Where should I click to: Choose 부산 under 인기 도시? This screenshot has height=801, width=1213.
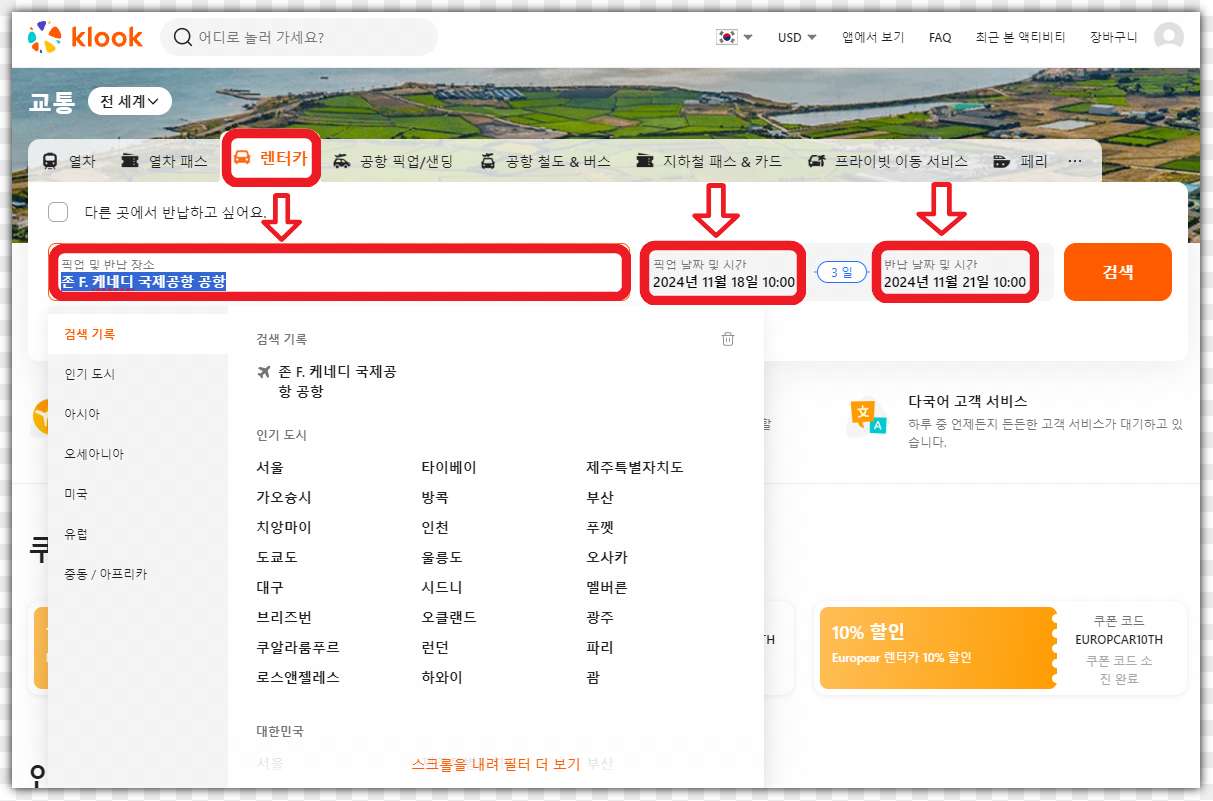coord(600,497)
